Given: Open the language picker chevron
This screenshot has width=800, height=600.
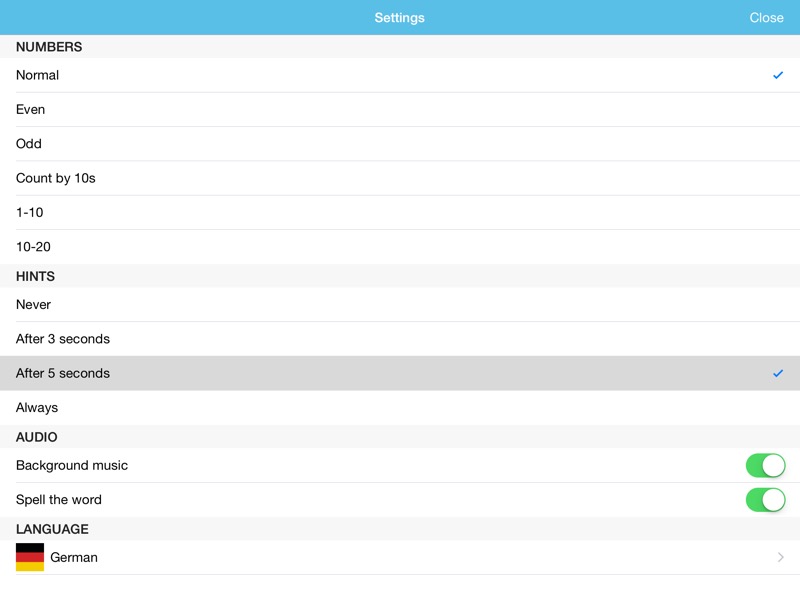Looking at the screenshot, I should 780,557.
